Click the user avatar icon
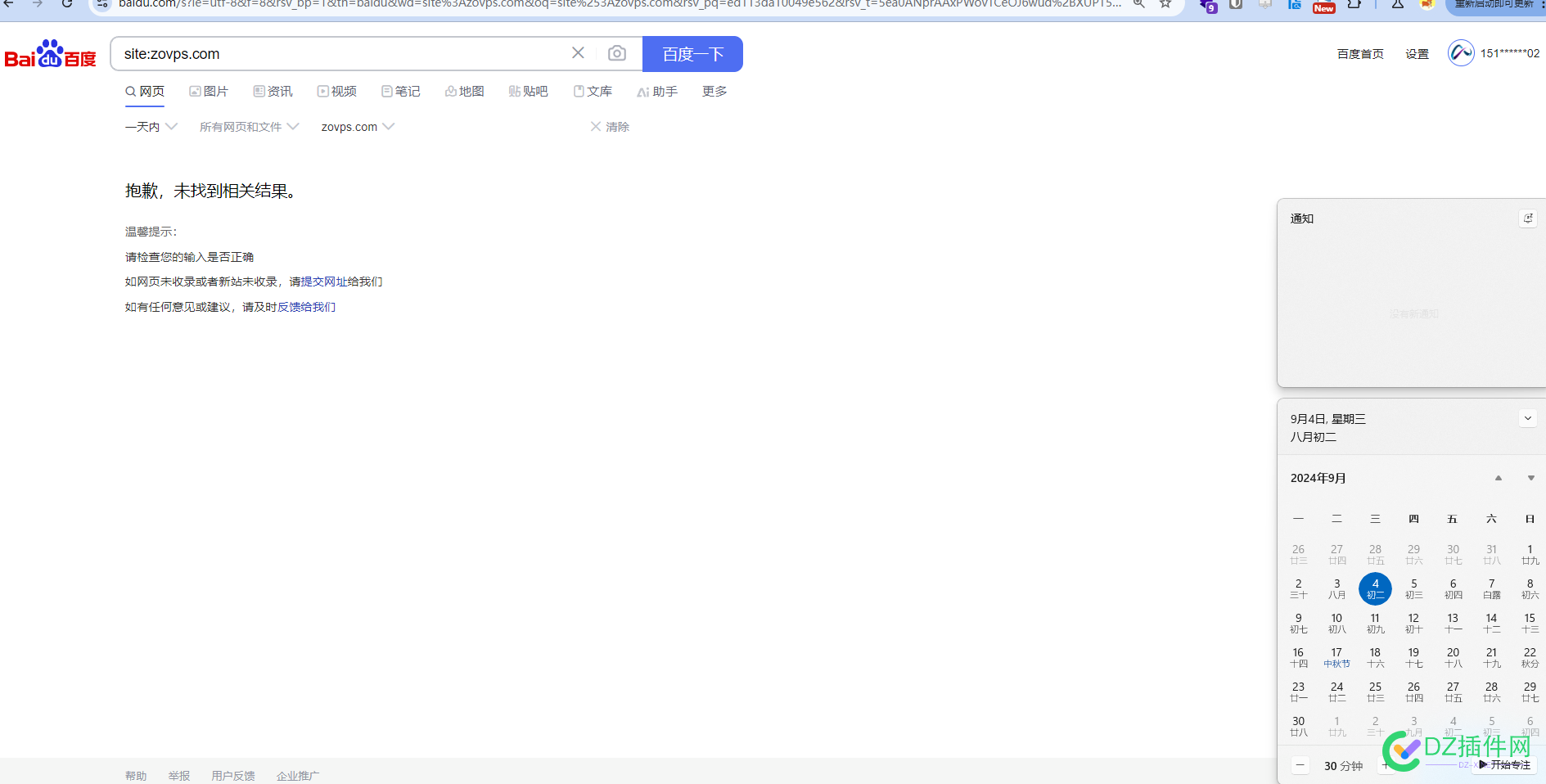The image size is (1546, 784). point(1461,53)
